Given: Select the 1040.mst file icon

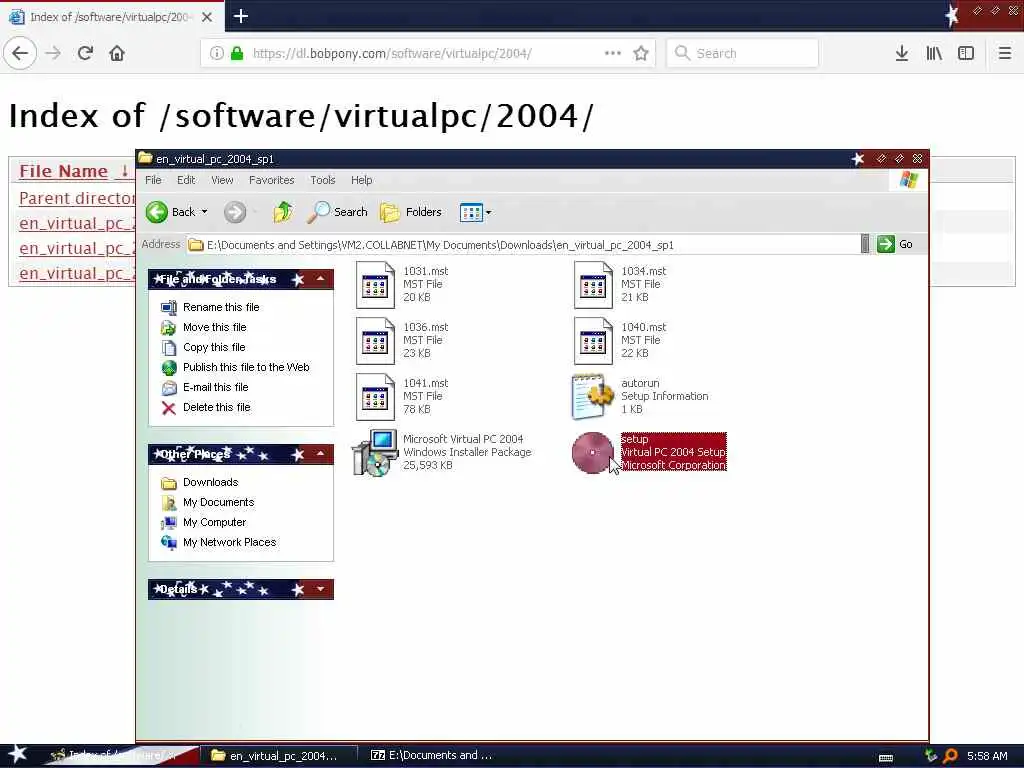Looking at the screenshot, I should click(x=593, y=341).
